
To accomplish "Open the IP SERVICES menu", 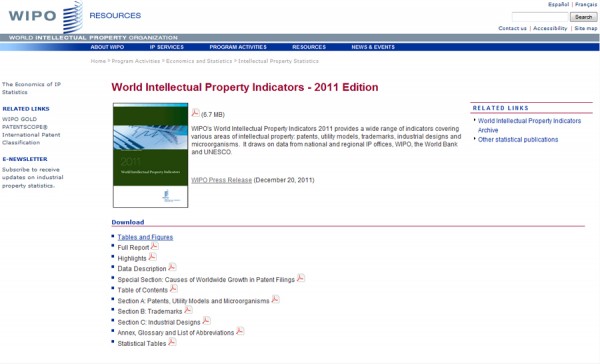I will (x=167, y=47).
